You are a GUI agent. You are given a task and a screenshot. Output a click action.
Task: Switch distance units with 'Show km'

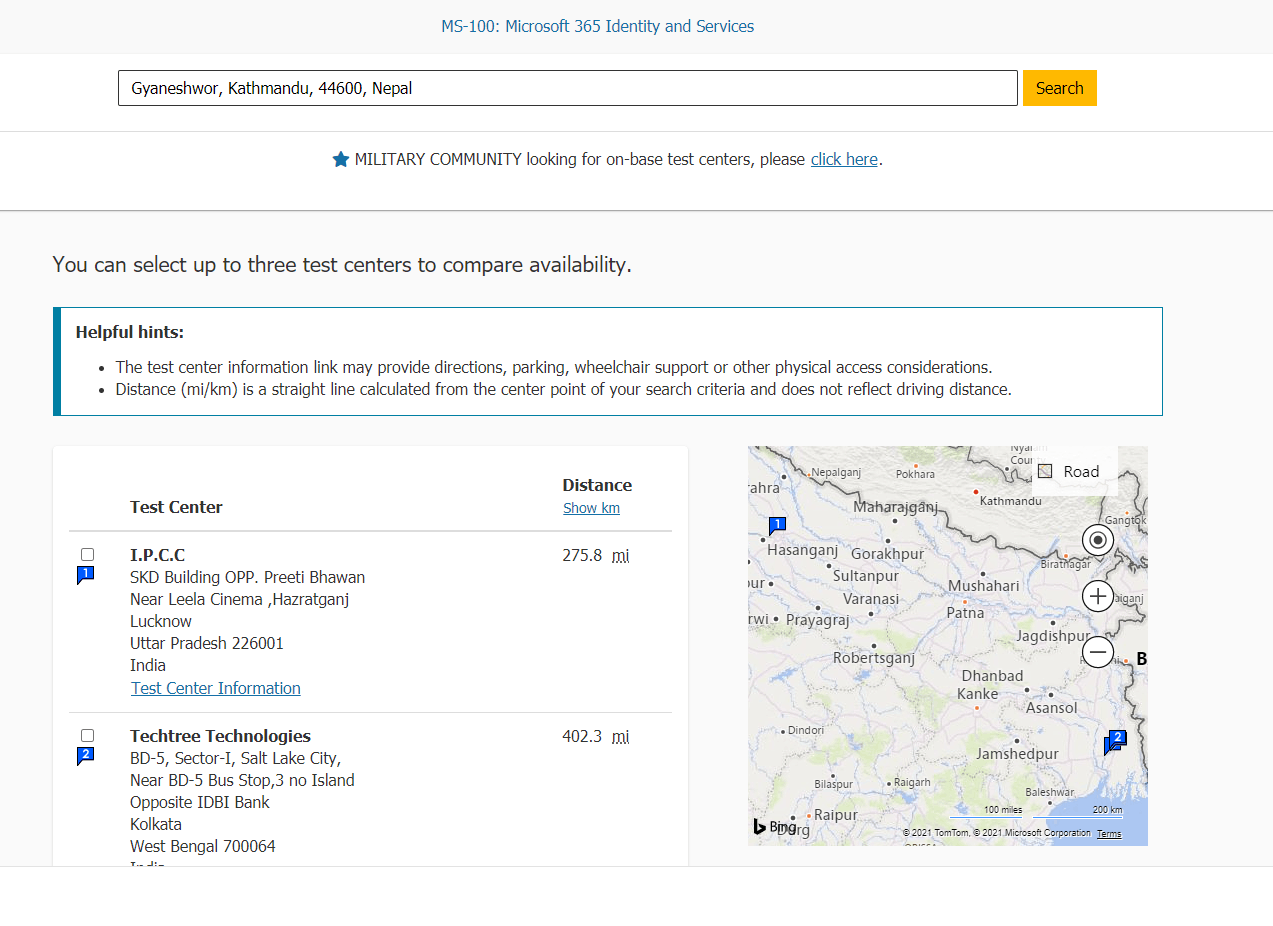click(x=591, y=508)
